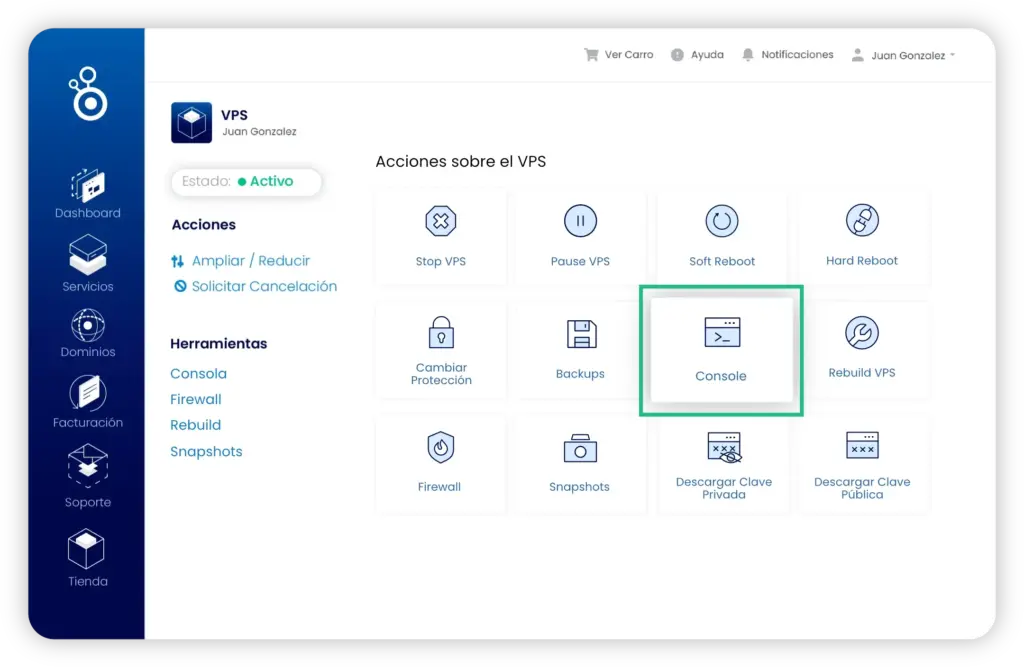The height and width of the screenshot is (667, 1024).
Task: Trigger Hard Reboot tile
Action: point(861,236)
